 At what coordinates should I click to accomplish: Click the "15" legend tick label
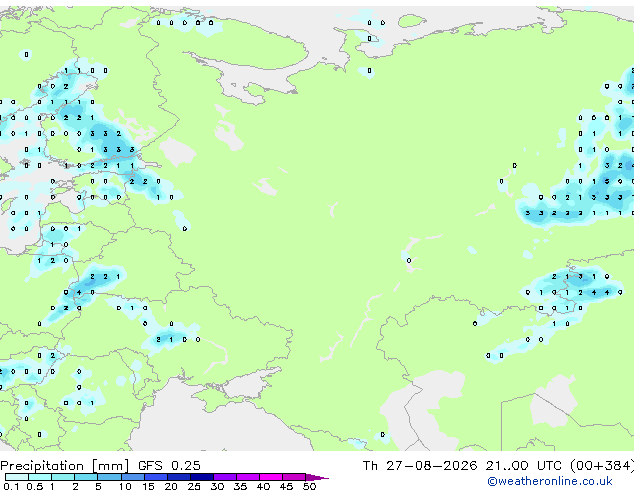(x=148, y=486)
